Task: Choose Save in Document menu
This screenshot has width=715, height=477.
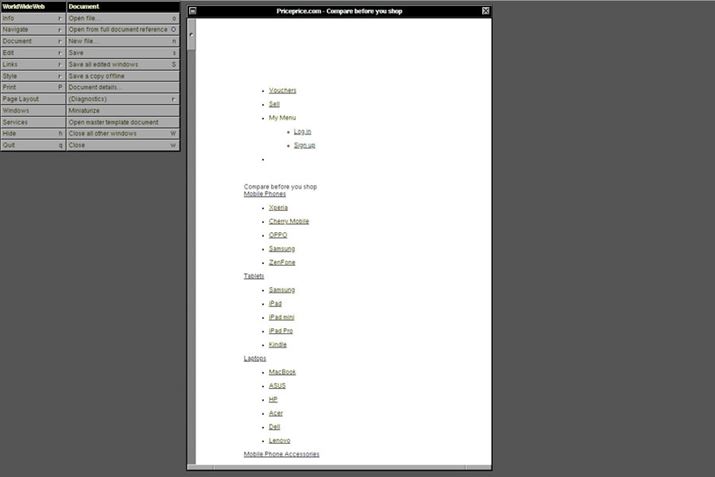Action: click(123, 53)
